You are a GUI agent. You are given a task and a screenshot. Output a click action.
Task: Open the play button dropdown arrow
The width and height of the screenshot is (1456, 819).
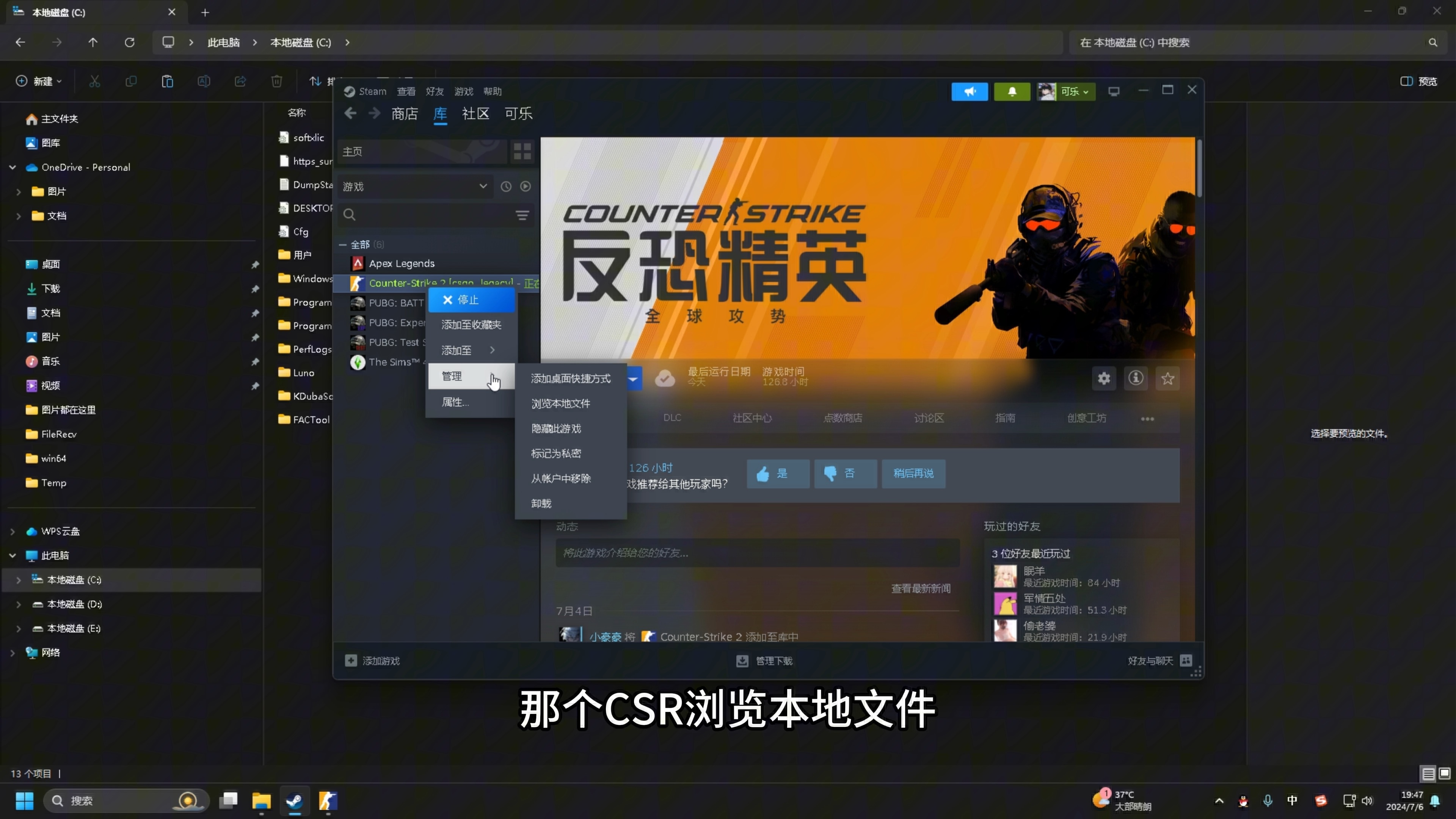(x=634, y=378)
